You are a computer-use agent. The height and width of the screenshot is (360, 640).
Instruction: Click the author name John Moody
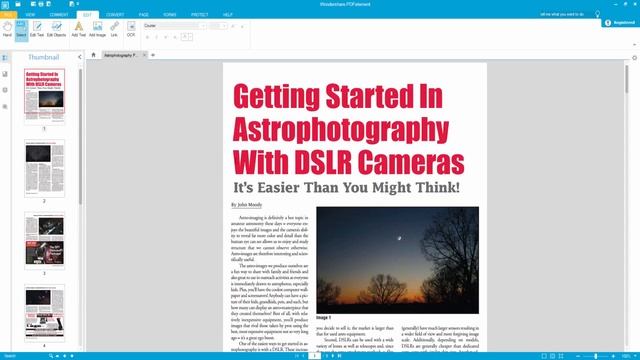[250, 204]
